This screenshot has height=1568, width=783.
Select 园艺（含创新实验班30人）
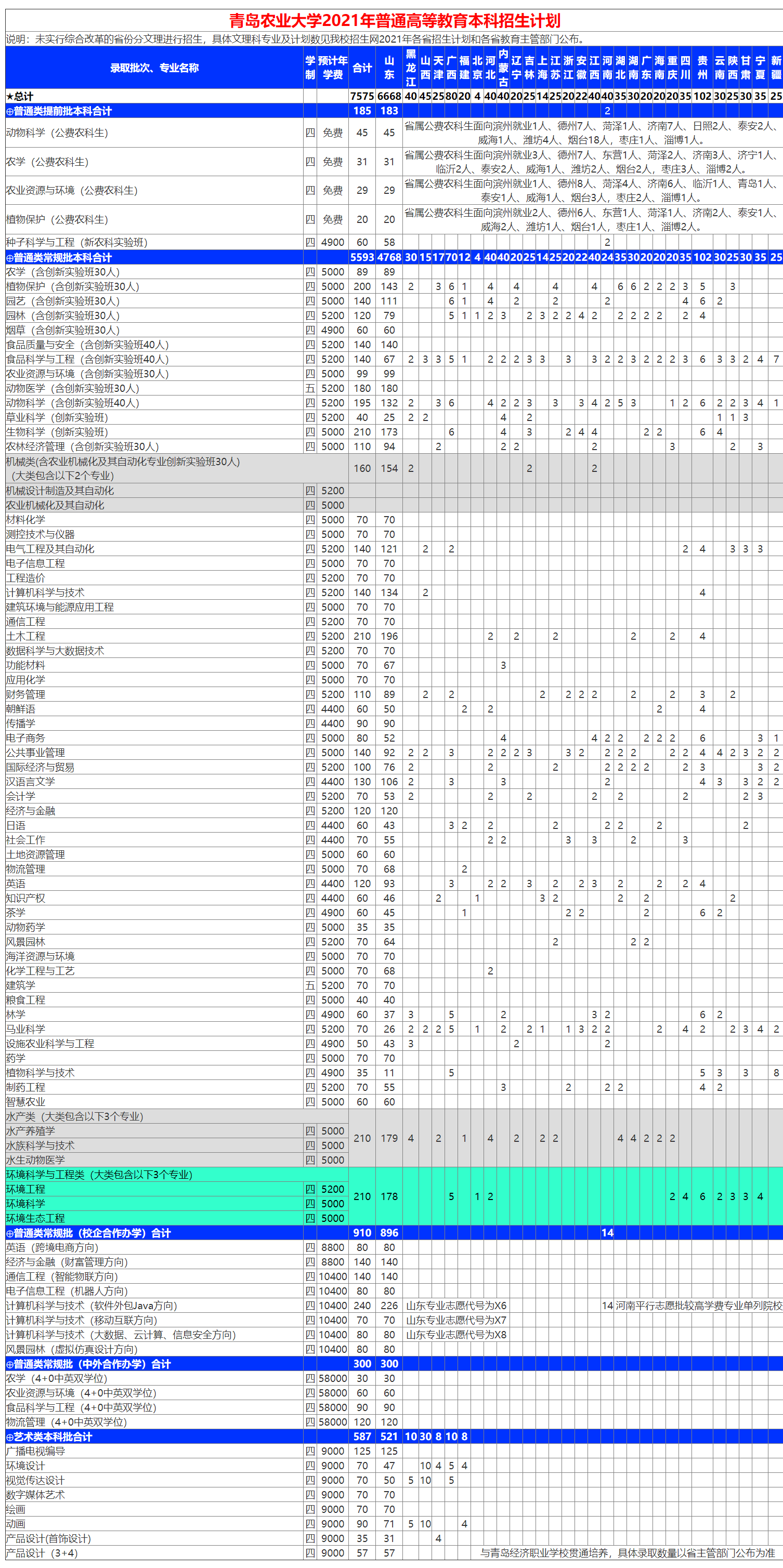(x=394, y=301)
